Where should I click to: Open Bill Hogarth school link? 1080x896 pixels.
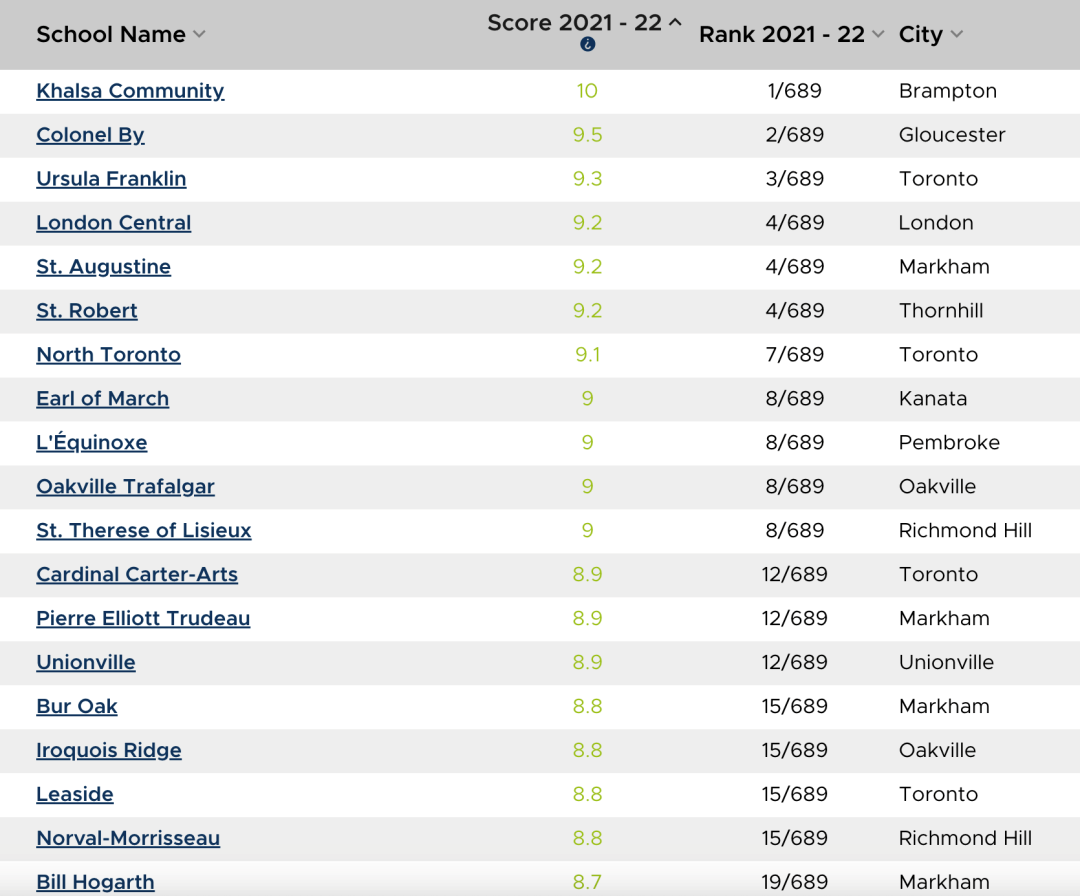point(96,882)
